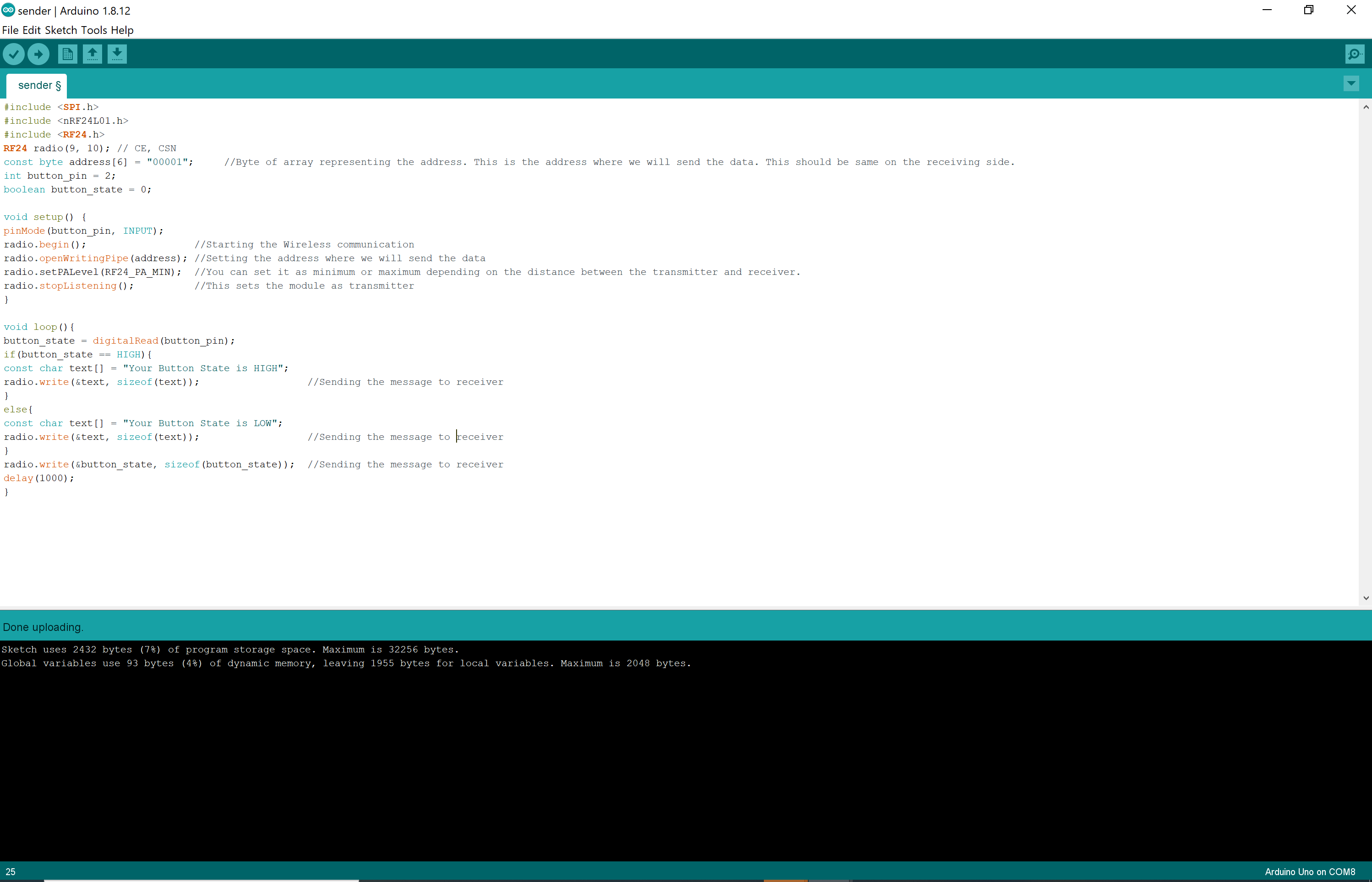Restore down the Arduino window
Viewport: 1372px width, 882px height.
click(1308, 10)
